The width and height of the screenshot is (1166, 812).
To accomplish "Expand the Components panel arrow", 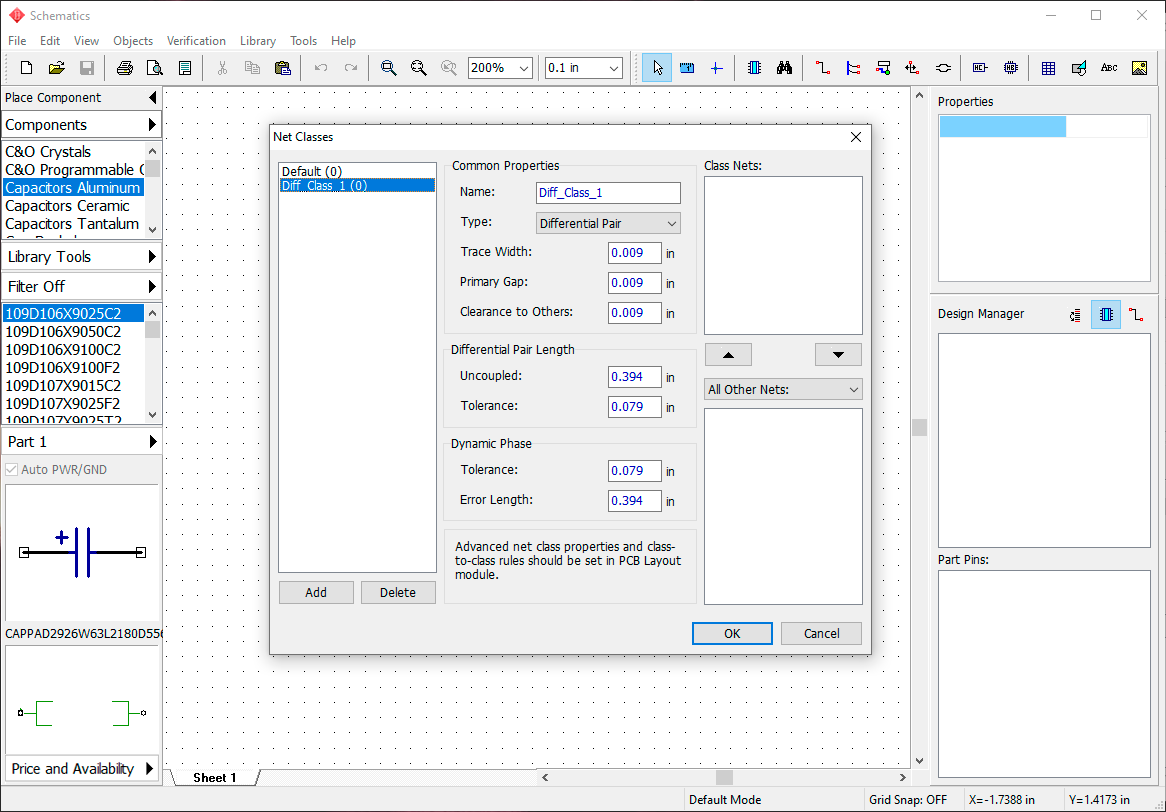I will tap(152, 124).
